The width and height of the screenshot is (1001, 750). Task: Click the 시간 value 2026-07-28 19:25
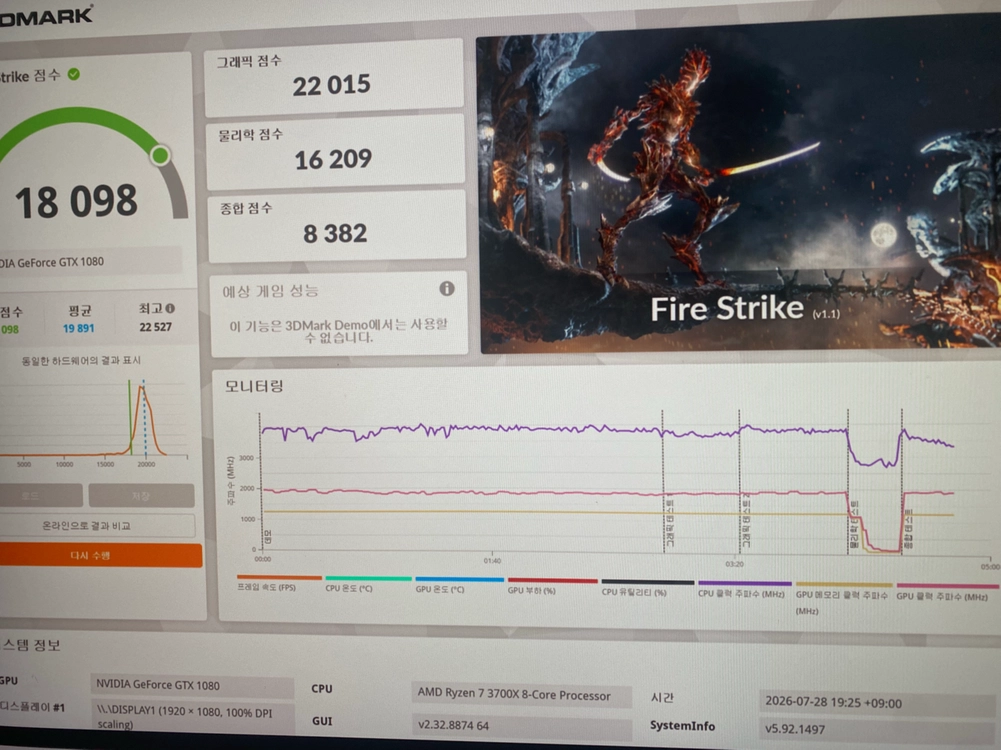(x=880, y=702)
